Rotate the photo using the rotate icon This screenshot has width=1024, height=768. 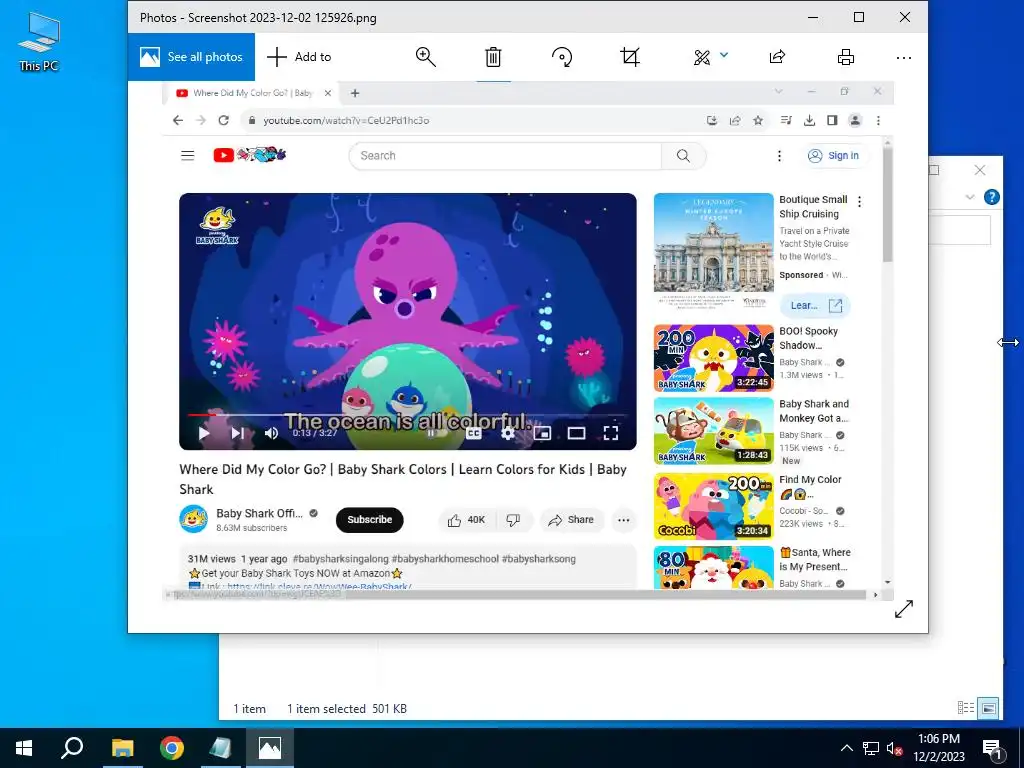tap(562, 57)
